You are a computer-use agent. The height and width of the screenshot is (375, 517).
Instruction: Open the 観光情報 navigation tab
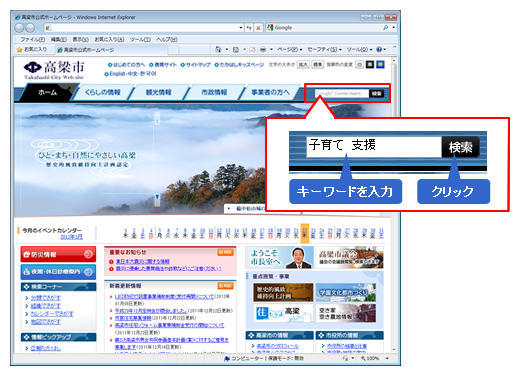pos(159,92)
